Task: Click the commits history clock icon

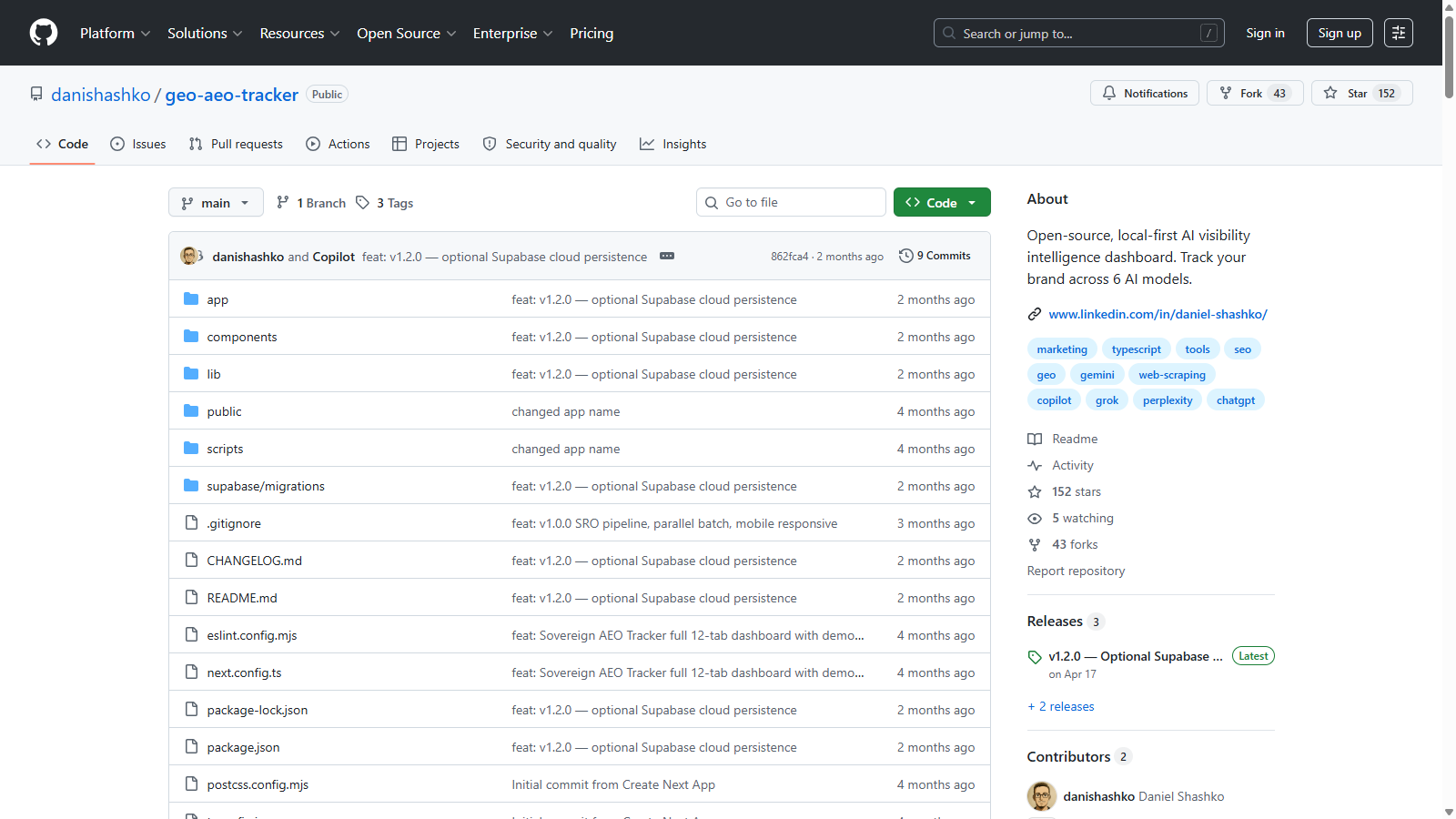Action: 905,256
